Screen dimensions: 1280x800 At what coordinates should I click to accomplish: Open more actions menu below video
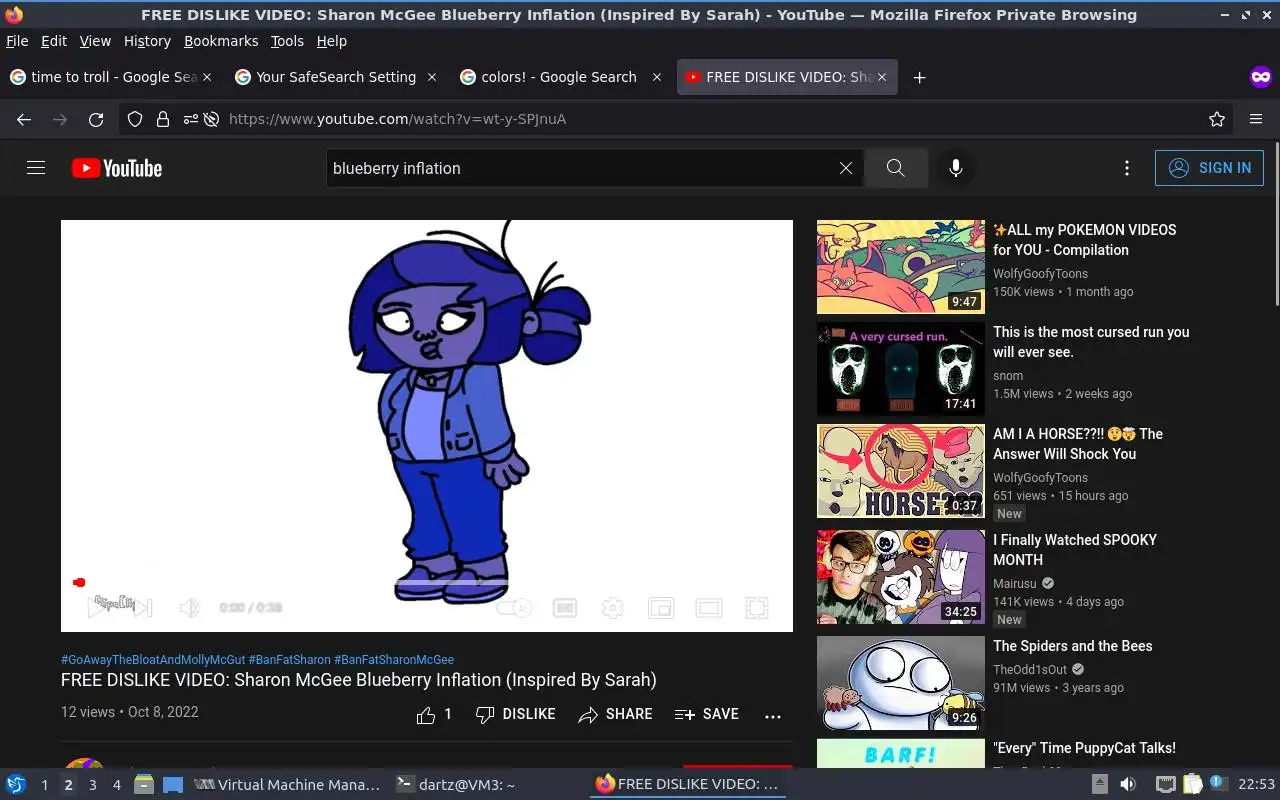click(773, 716)
